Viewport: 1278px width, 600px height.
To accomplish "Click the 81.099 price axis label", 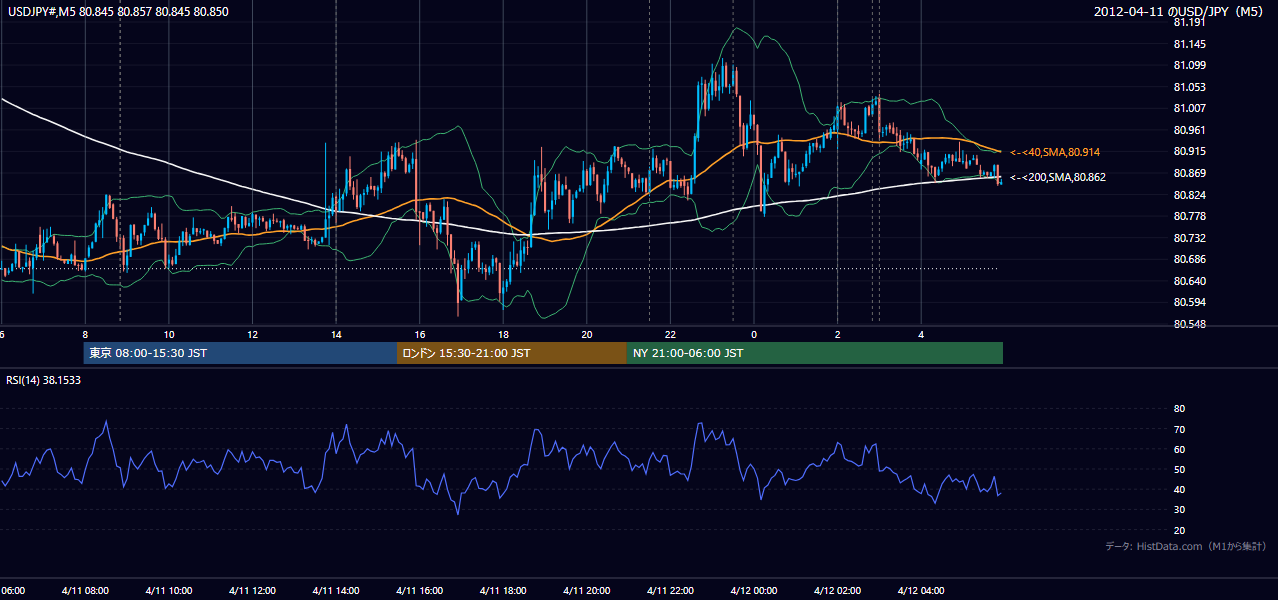I will coord(1189,65).
